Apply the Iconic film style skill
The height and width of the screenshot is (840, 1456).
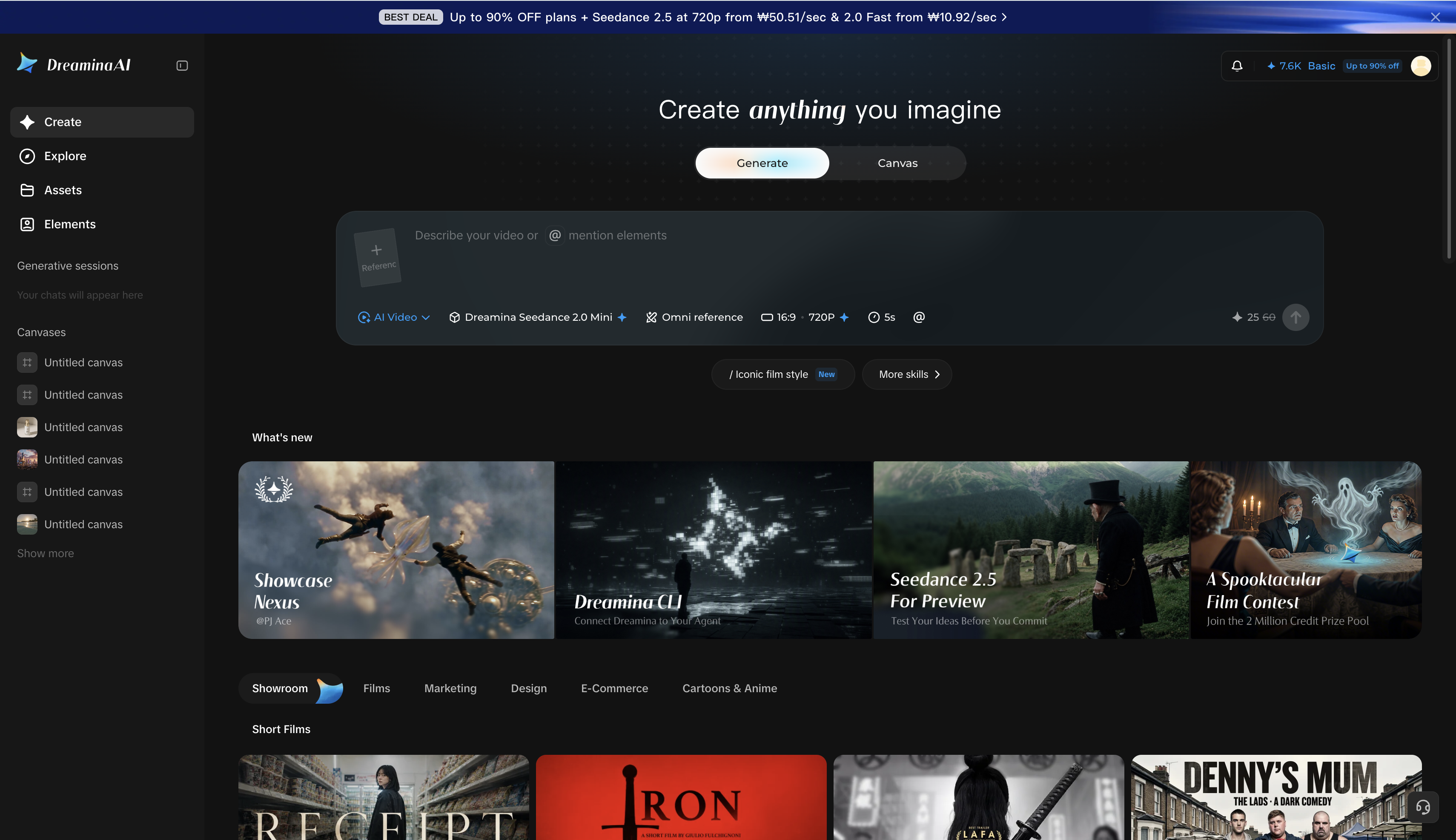(782, 374)
